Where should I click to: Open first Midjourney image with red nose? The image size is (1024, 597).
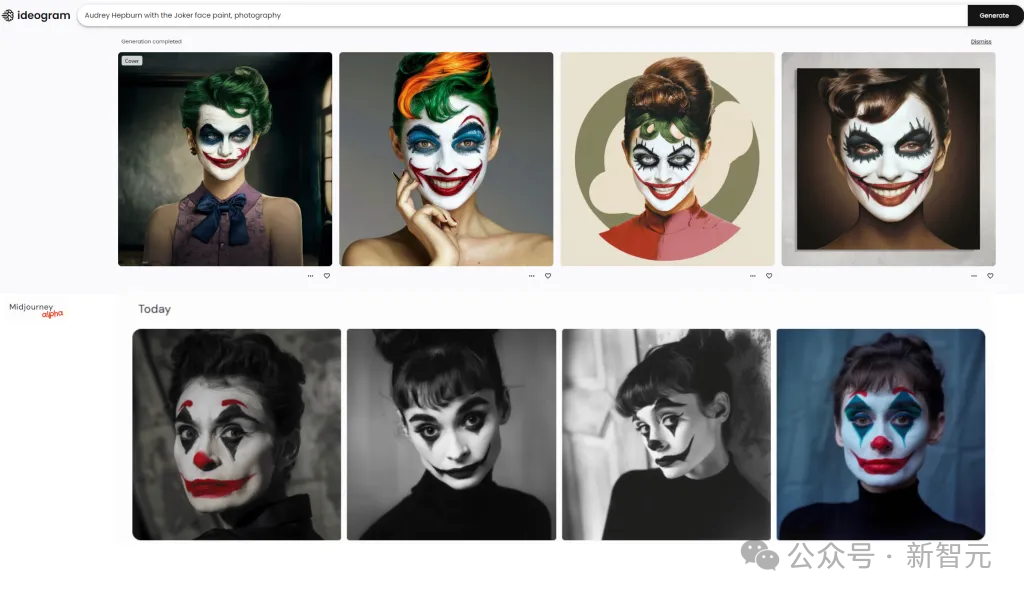[236, 435]
